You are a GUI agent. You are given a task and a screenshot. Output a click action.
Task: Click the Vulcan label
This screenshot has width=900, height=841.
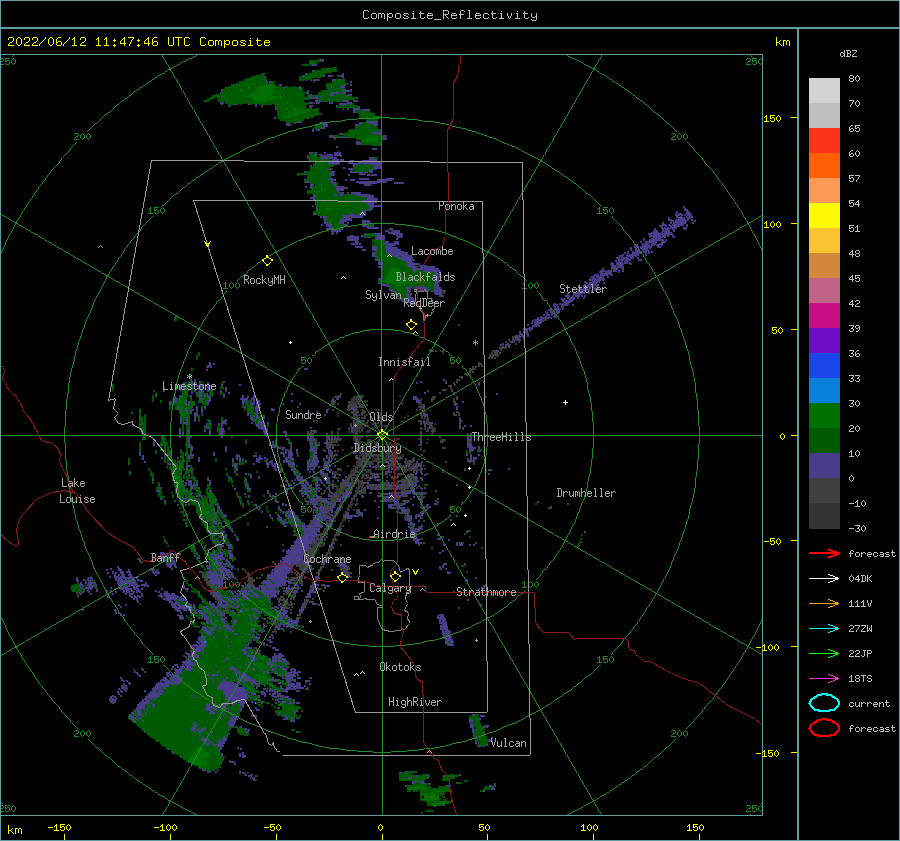tap(509, 743)
